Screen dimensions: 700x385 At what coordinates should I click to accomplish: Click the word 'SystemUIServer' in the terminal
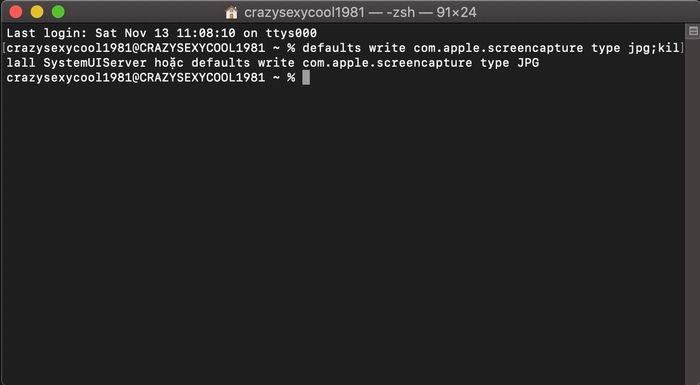pos(95,63)
